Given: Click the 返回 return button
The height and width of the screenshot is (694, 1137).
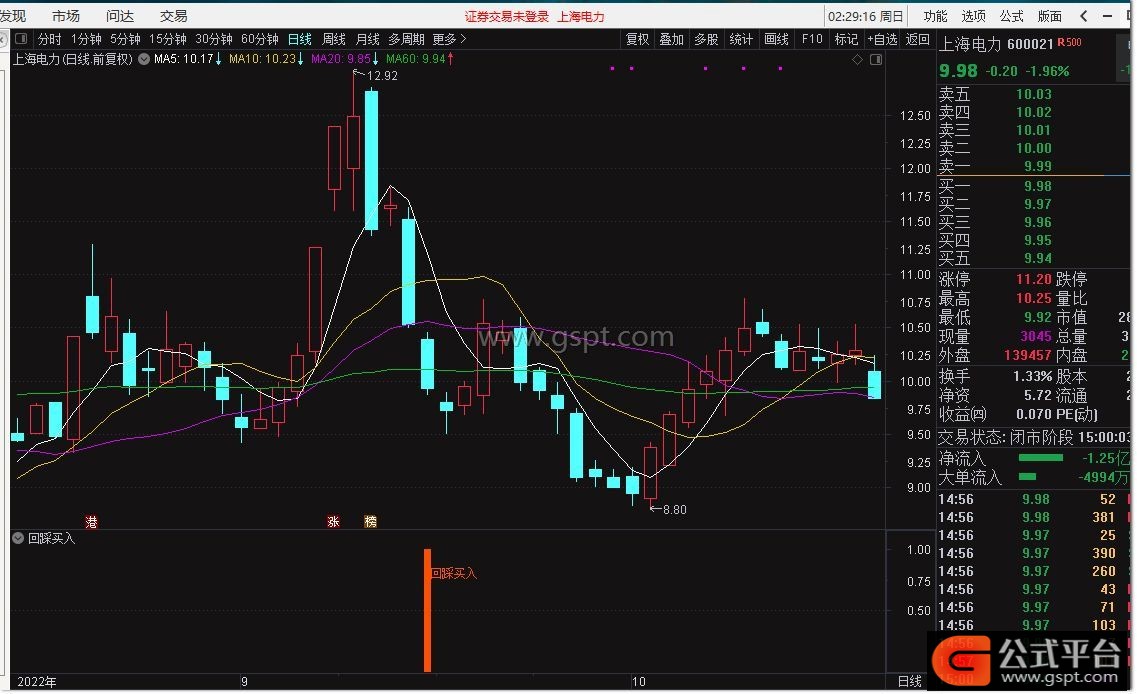Looking at the screenshot, I should click(918, 39).
